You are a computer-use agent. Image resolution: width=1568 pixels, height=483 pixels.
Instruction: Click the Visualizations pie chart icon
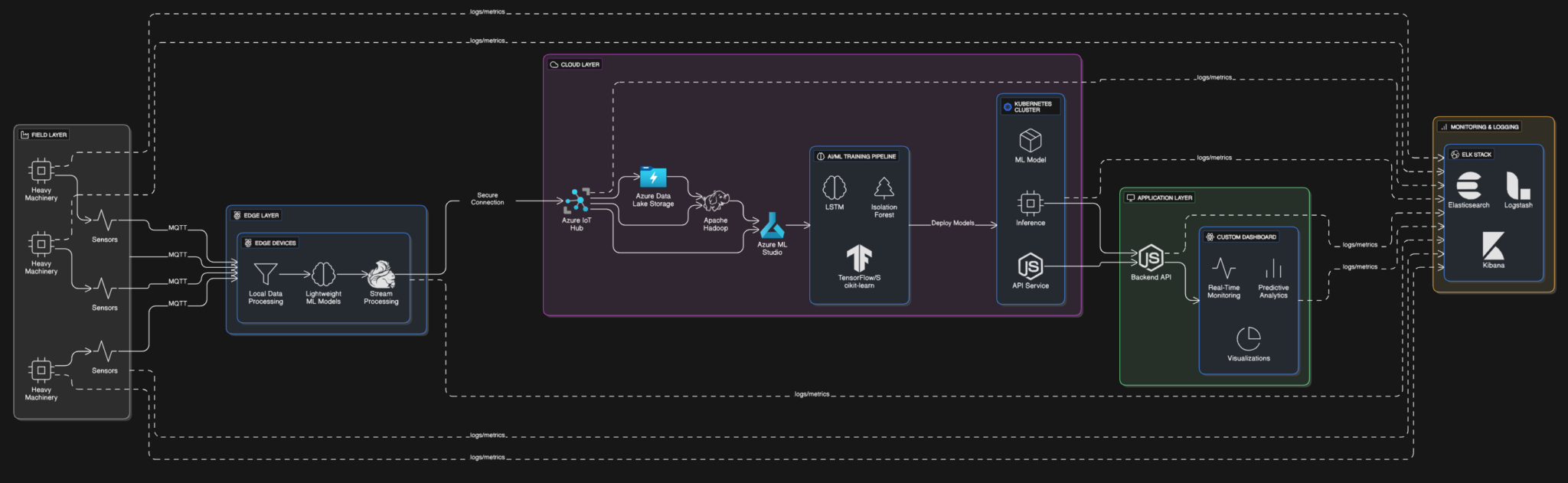click(1249, 338)
